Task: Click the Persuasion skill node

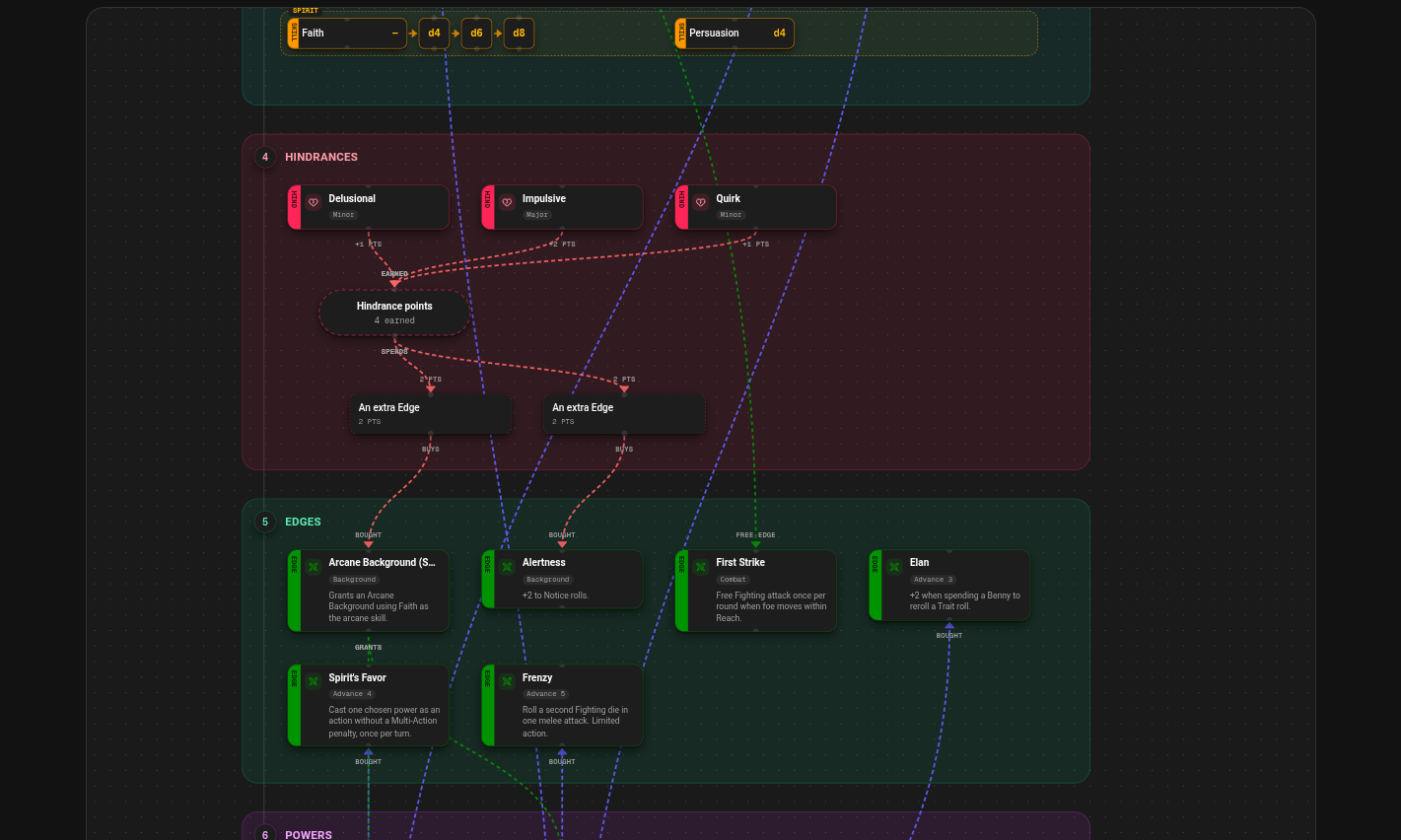Action: 735,34
